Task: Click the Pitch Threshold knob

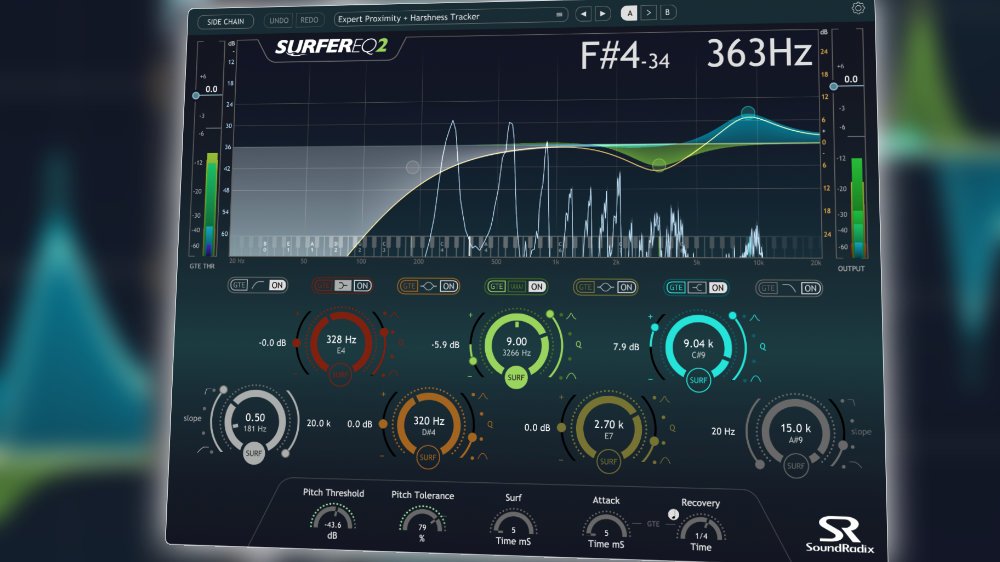Action: pos(332,519)
